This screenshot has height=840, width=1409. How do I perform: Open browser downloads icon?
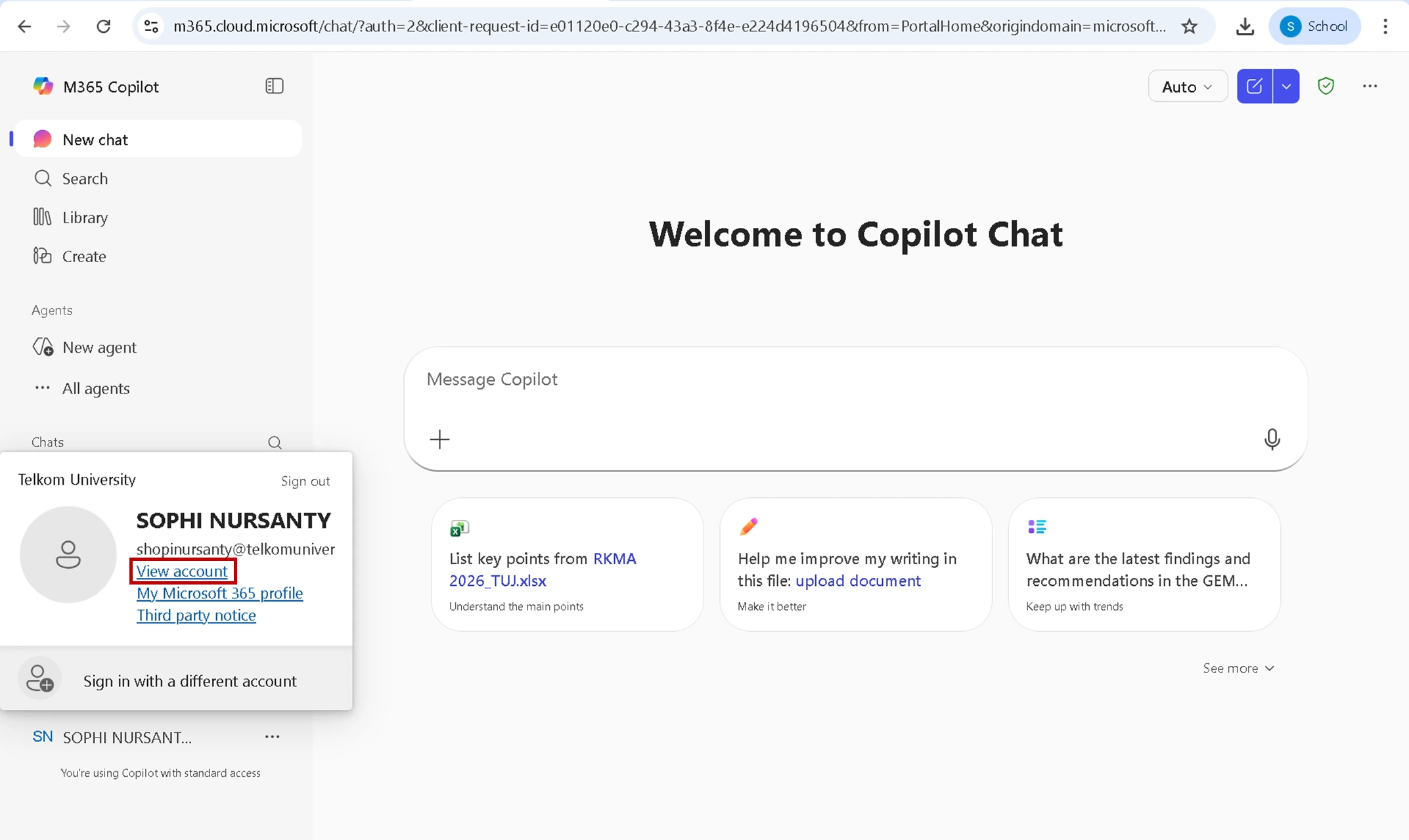(x=1244, y=26)
